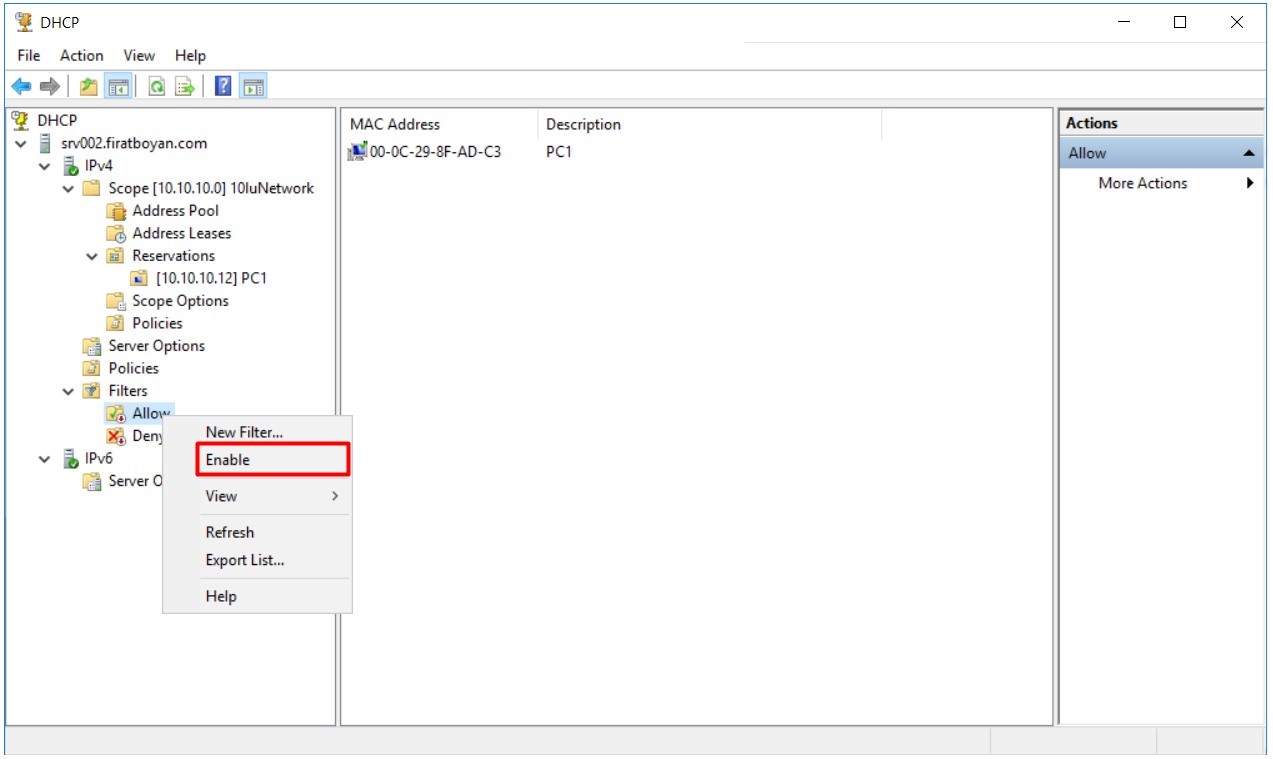Image resolution: width=1273 pixels, height=759 pixels.
Task: Toggle Show/Hide Action Pane toolbar button
Action: coord(253,87)
